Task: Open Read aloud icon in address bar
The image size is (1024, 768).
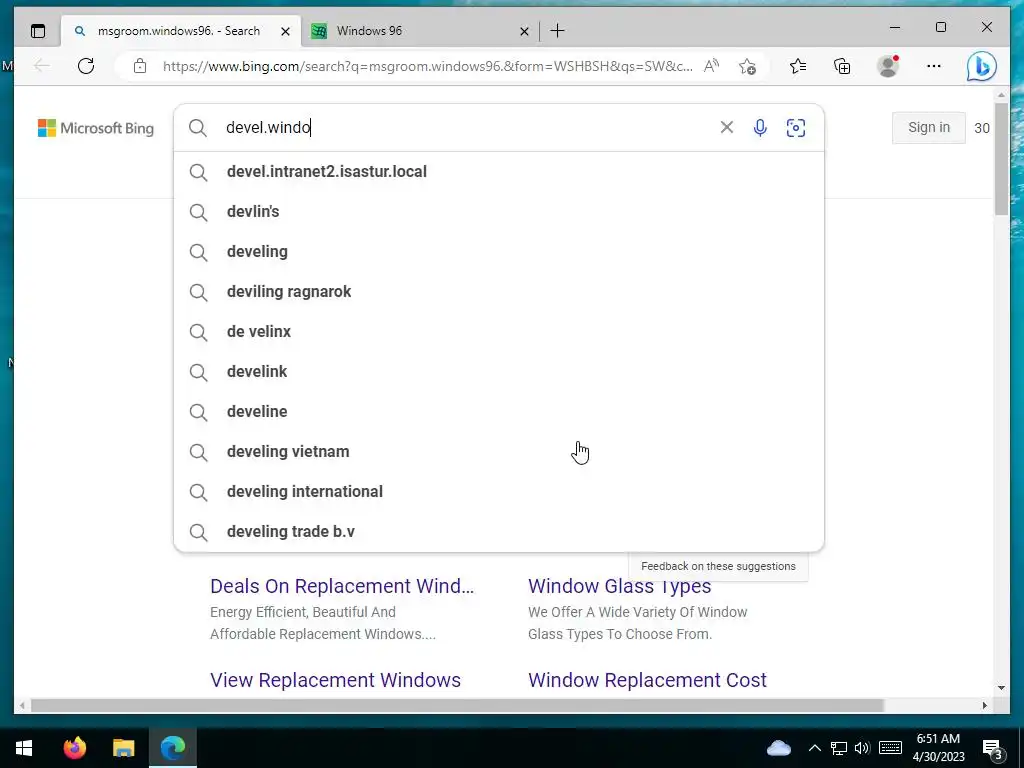Action: click(x=711, y=66)
